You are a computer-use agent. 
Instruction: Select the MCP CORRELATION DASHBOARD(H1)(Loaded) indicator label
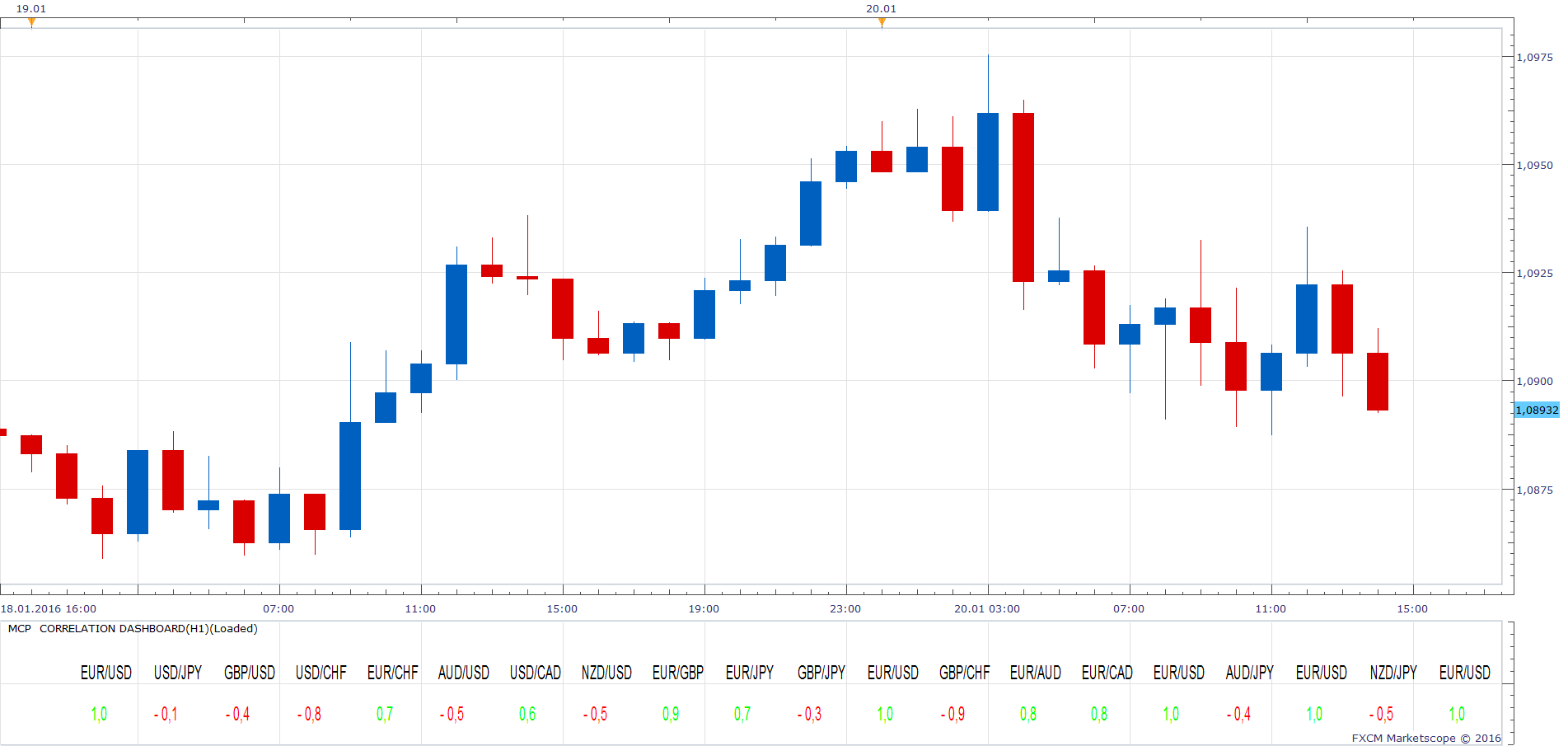(133, 629)
